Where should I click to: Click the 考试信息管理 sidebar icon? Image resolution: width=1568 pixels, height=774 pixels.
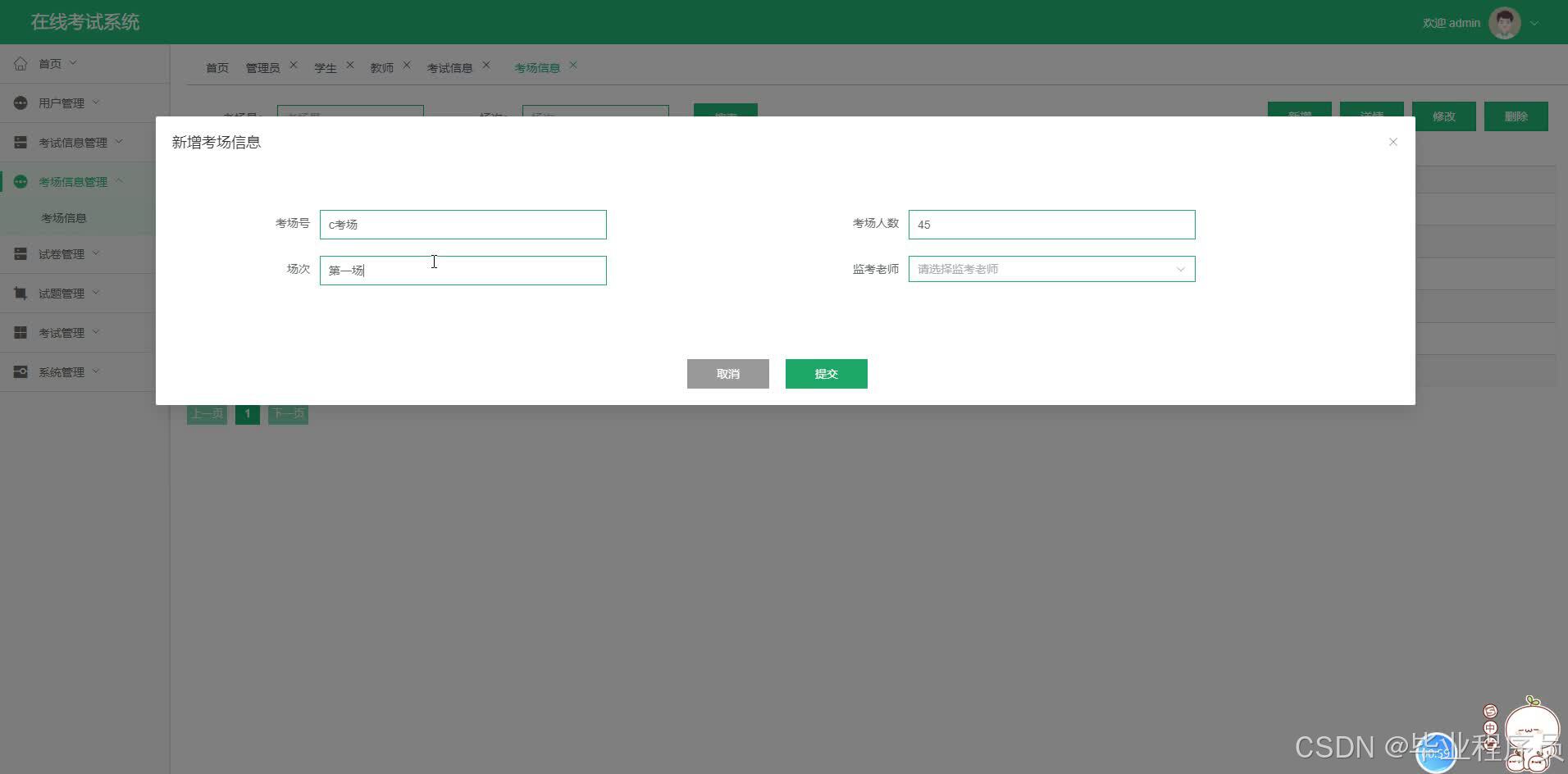(x=21, y=142)
